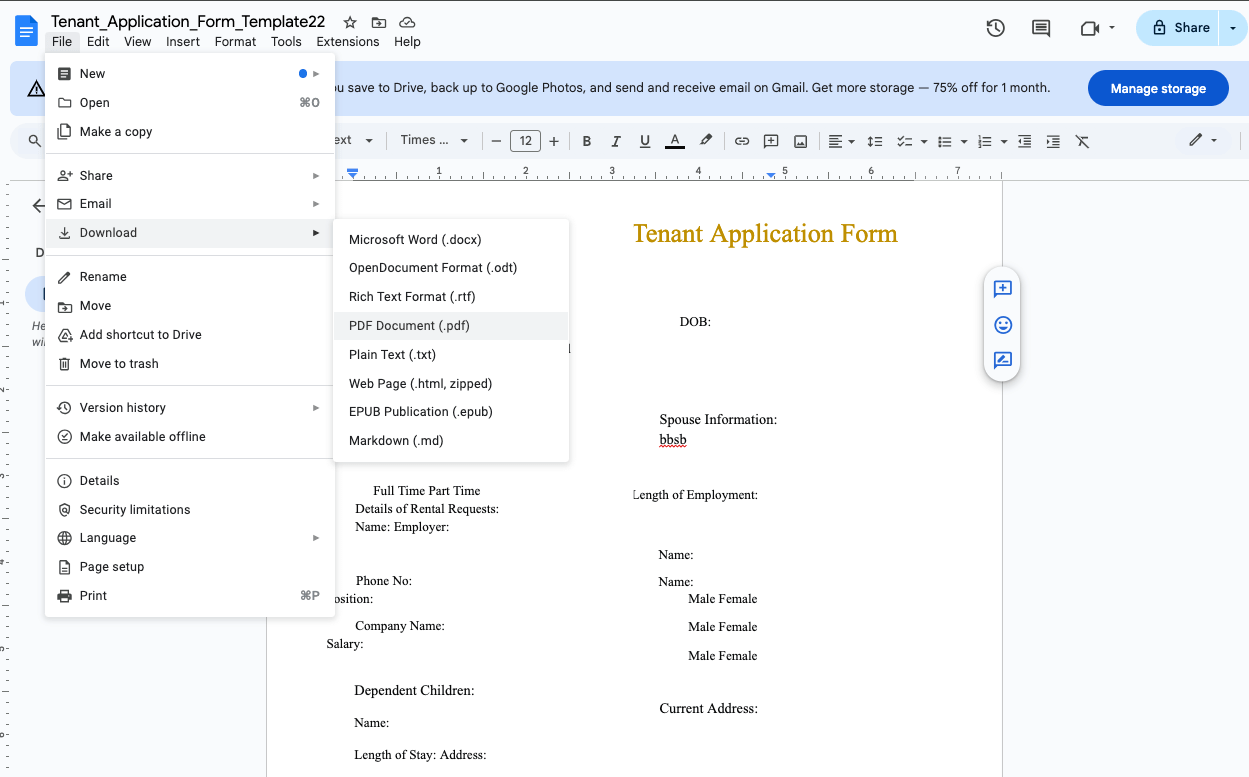
Task: Insert an image from the toolbar
Action: tap(800, 141)
